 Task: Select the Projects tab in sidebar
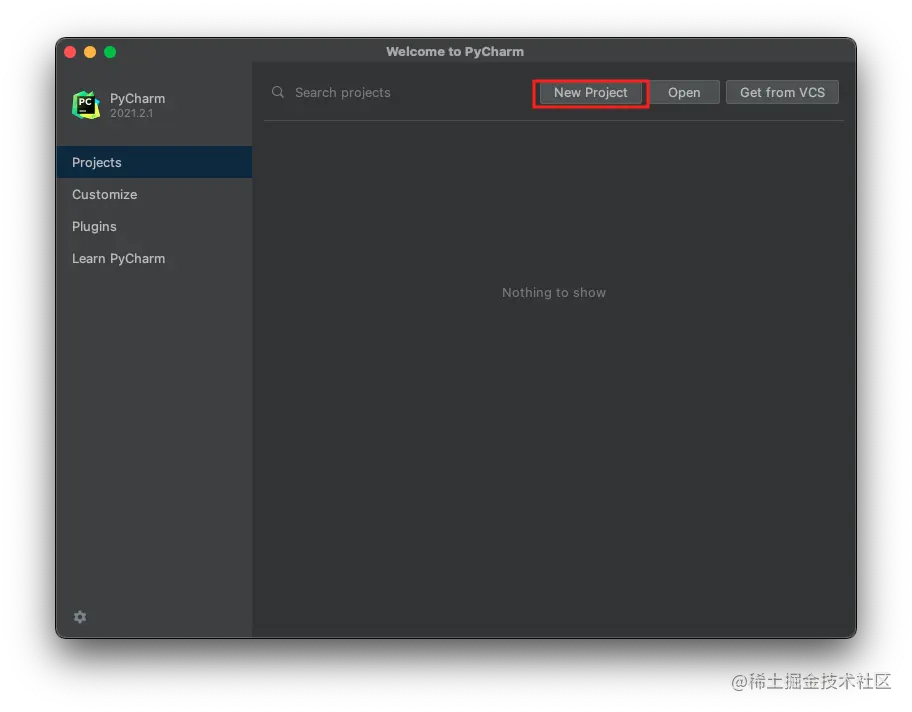click(155, 162)
